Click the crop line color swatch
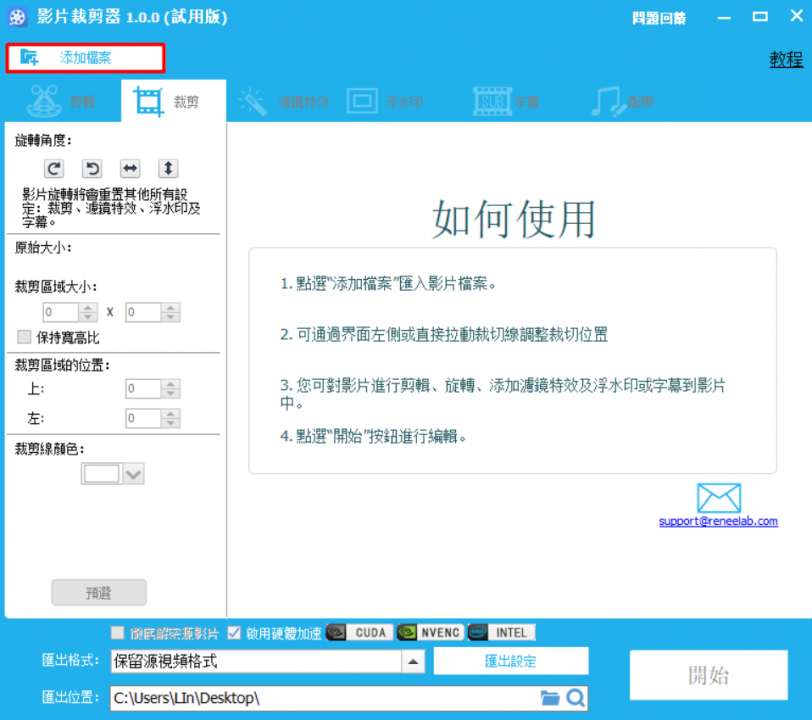Viewport: 812px width, 720px height. 102,474
